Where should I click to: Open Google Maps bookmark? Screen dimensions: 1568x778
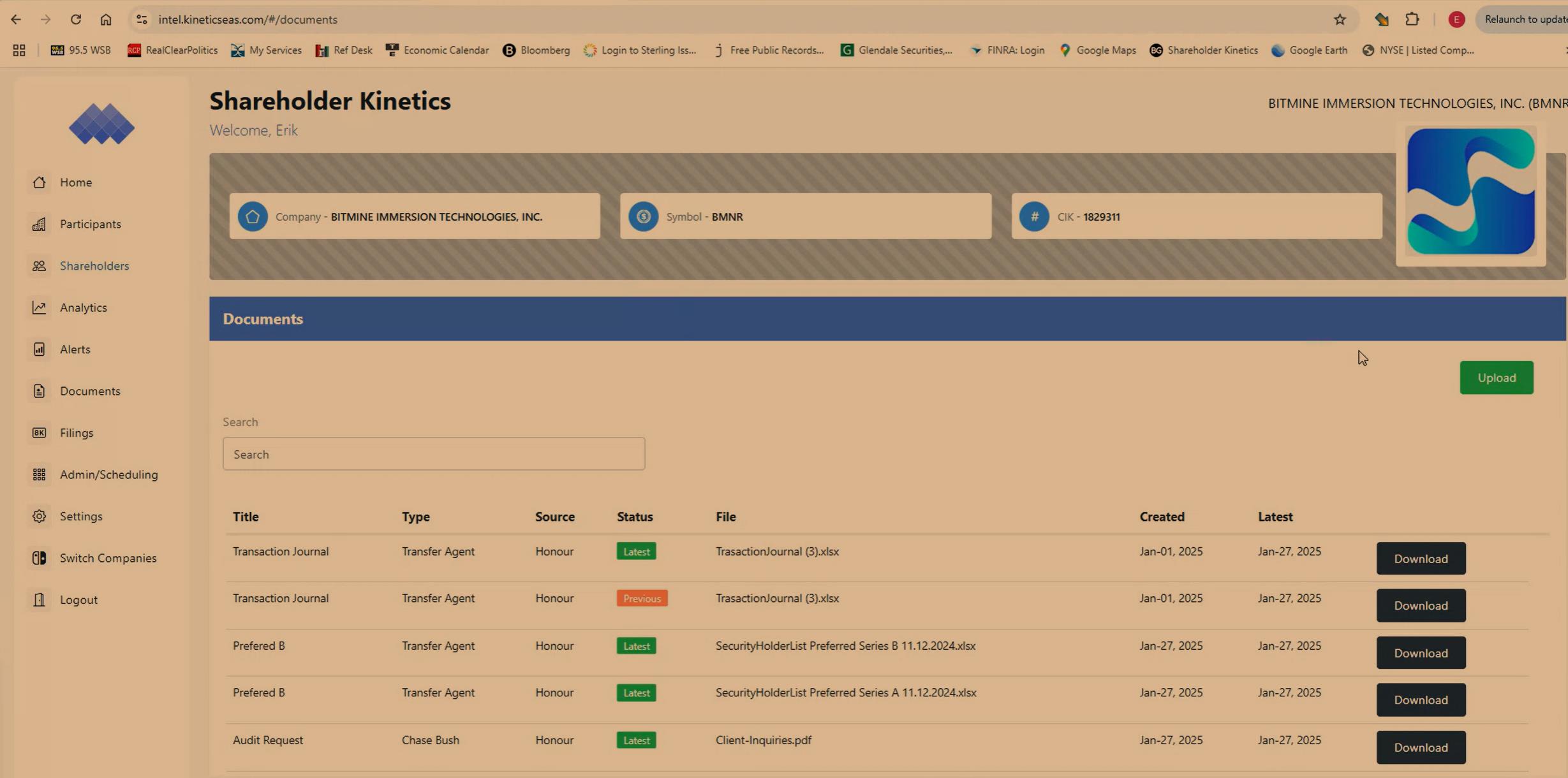tap(1097, 50)
